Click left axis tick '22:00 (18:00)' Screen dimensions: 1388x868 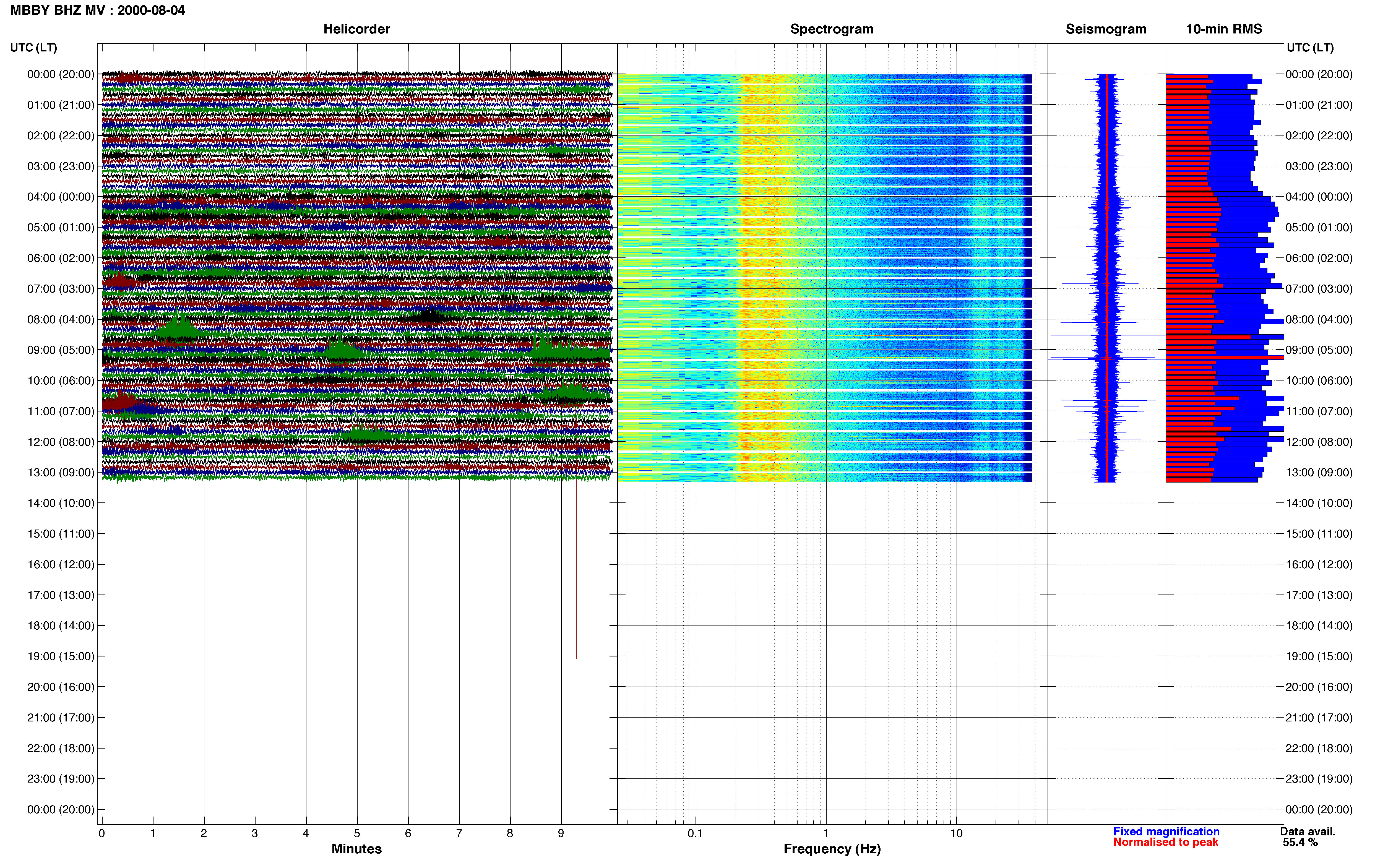(61, 748)
